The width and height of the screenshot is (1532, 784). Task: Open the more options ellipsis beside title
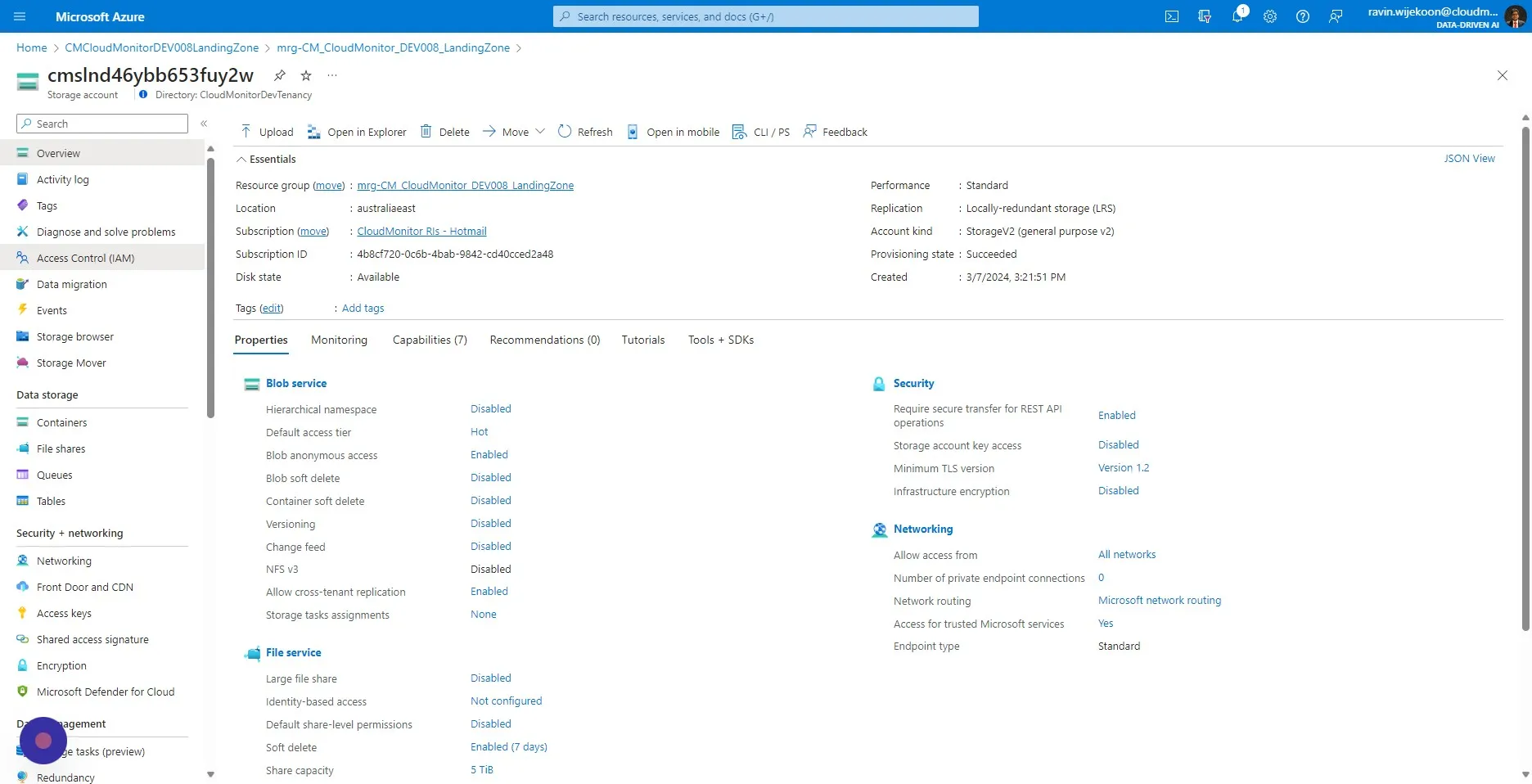[332, 75]
